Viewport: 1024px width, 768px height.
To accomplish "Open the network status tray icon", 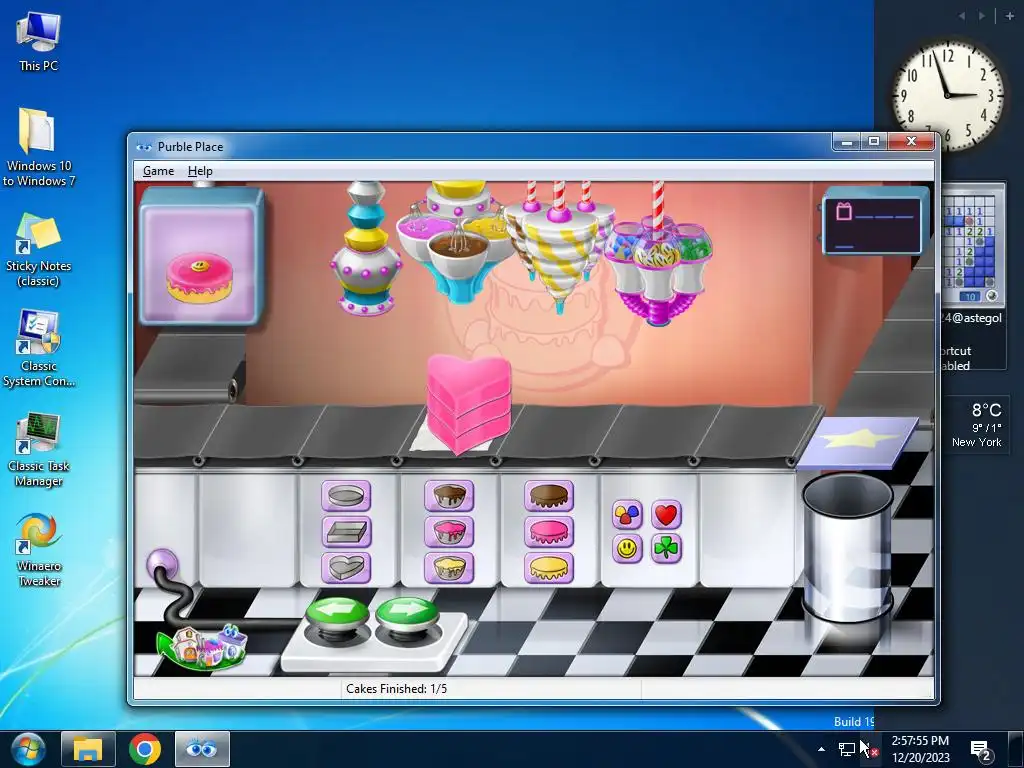I will [847, 749].
